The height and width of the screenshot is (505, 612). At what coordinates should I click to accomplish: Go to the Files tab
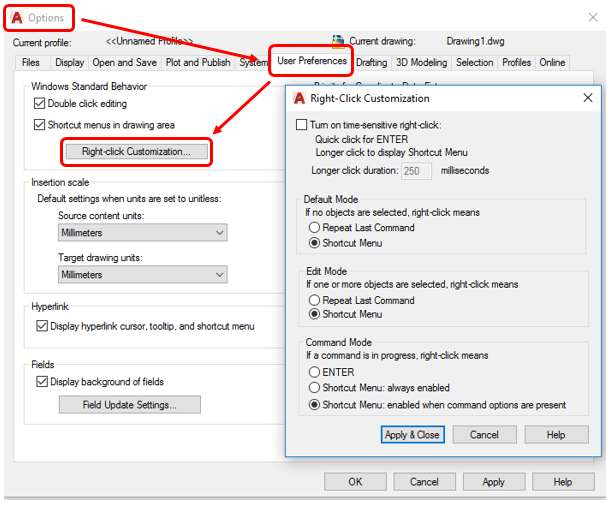coord(31,62)
